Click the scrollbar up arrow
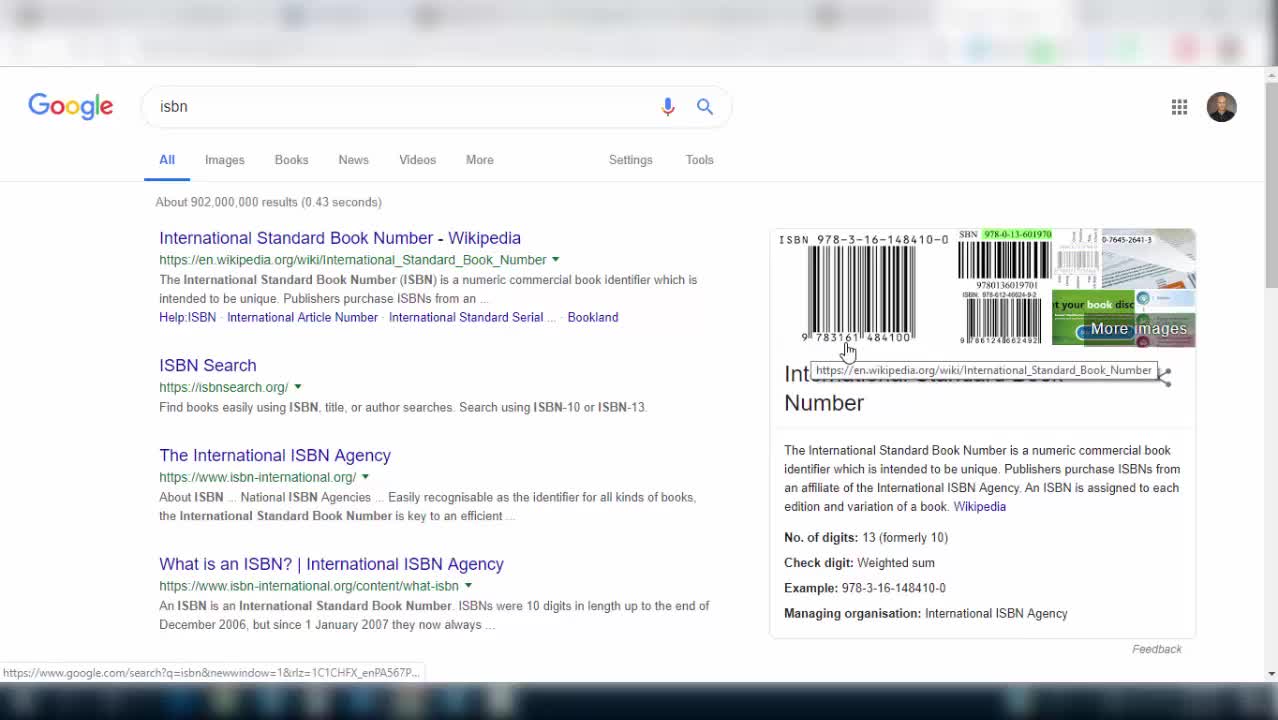The image size is (1278, 720). click(x=1272, y=74)
